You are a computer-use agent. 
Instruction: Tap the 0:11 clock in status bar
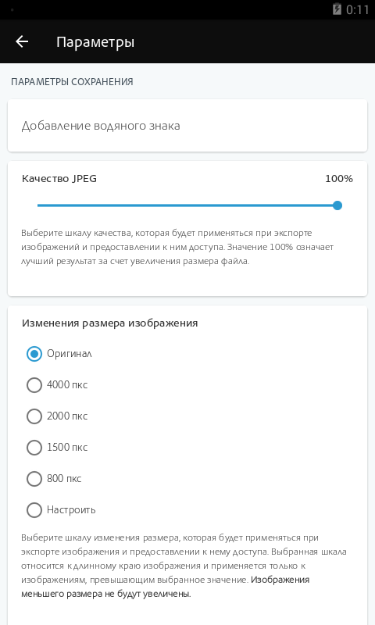click(357, 9)
